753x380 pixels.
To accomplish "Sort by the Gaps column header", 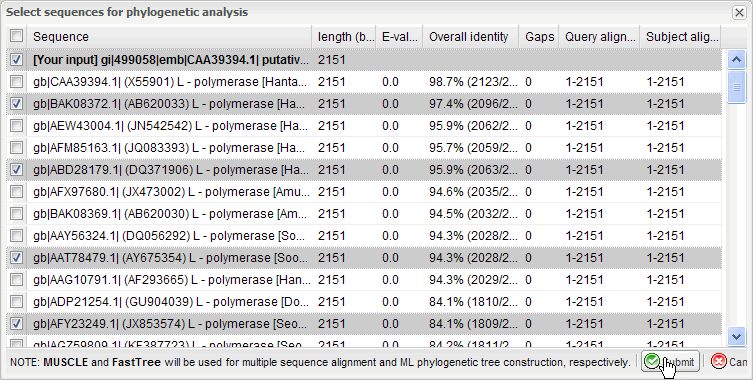I will coord(539,37).
